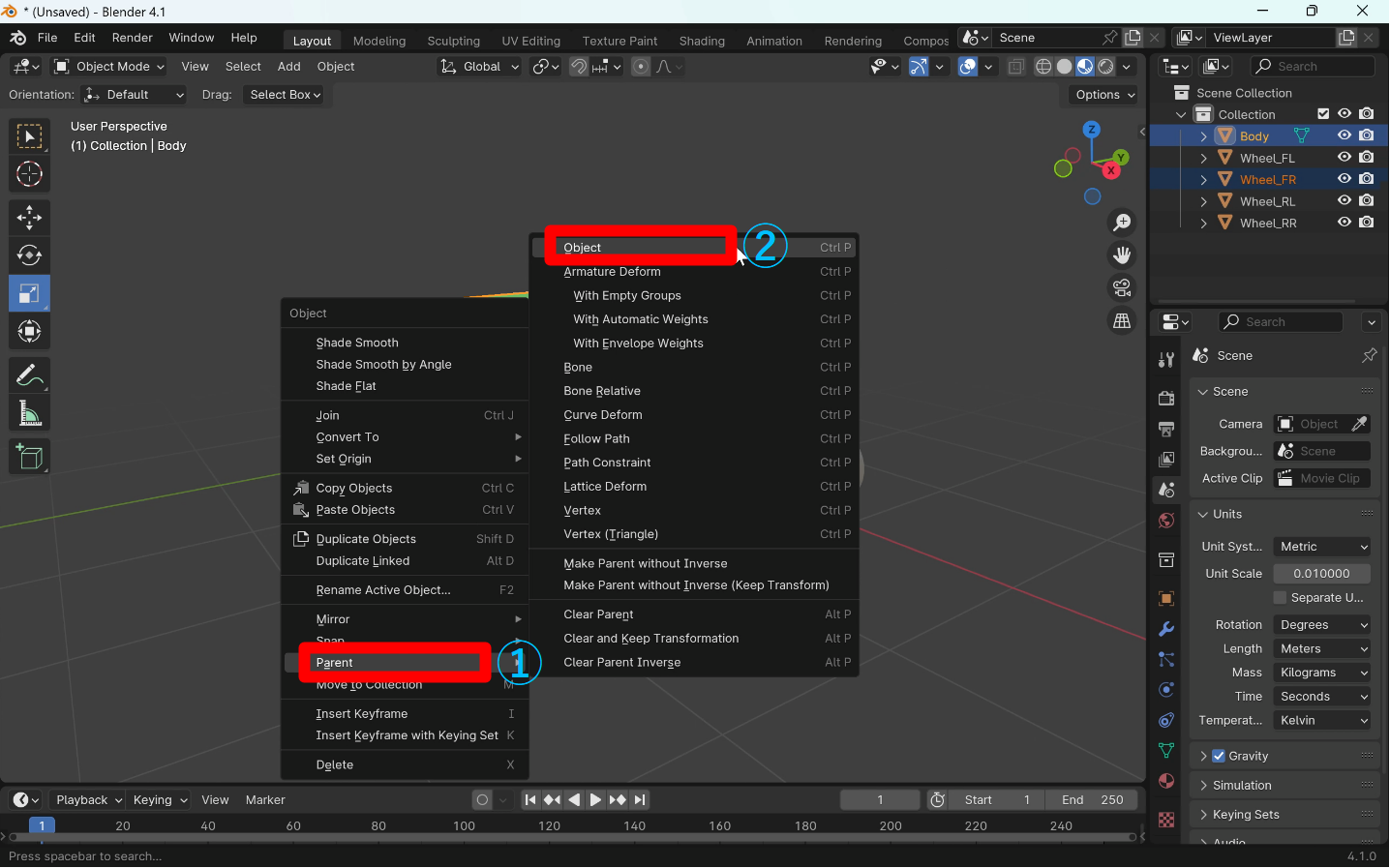Select the Rotate tool in toolbar
This screenshot has width=1390, height=868.
(x=29, y=255)
